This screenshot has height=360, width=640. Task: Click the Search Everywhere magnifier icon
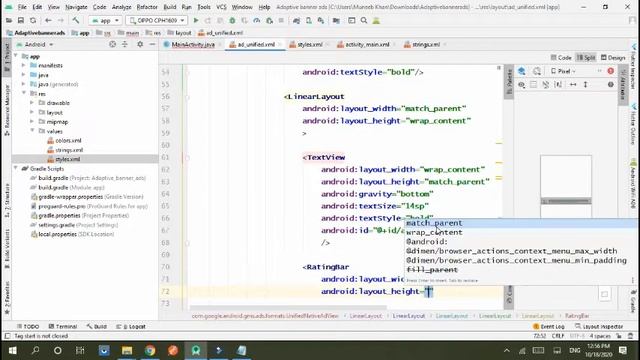364,20
